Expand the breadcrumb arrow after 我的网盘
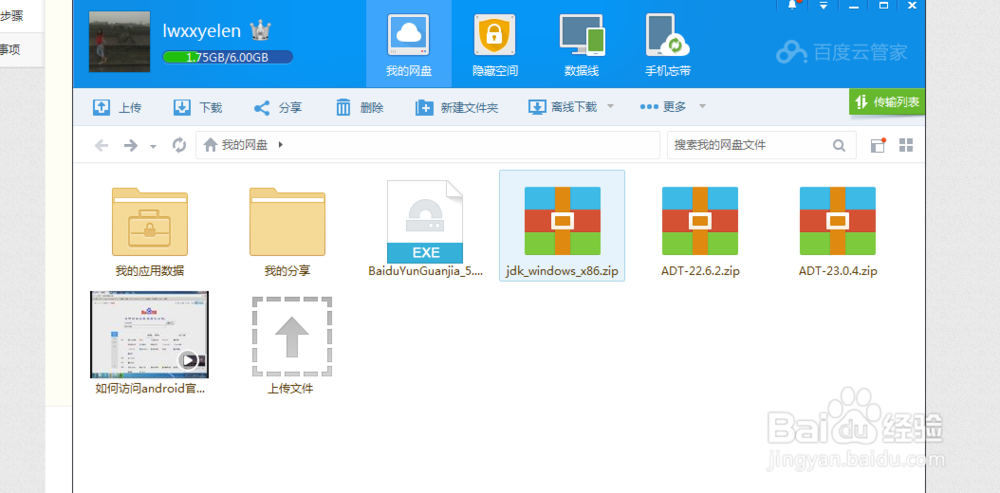Viewport: 1000px width, 493px height. tap(281, 145)
